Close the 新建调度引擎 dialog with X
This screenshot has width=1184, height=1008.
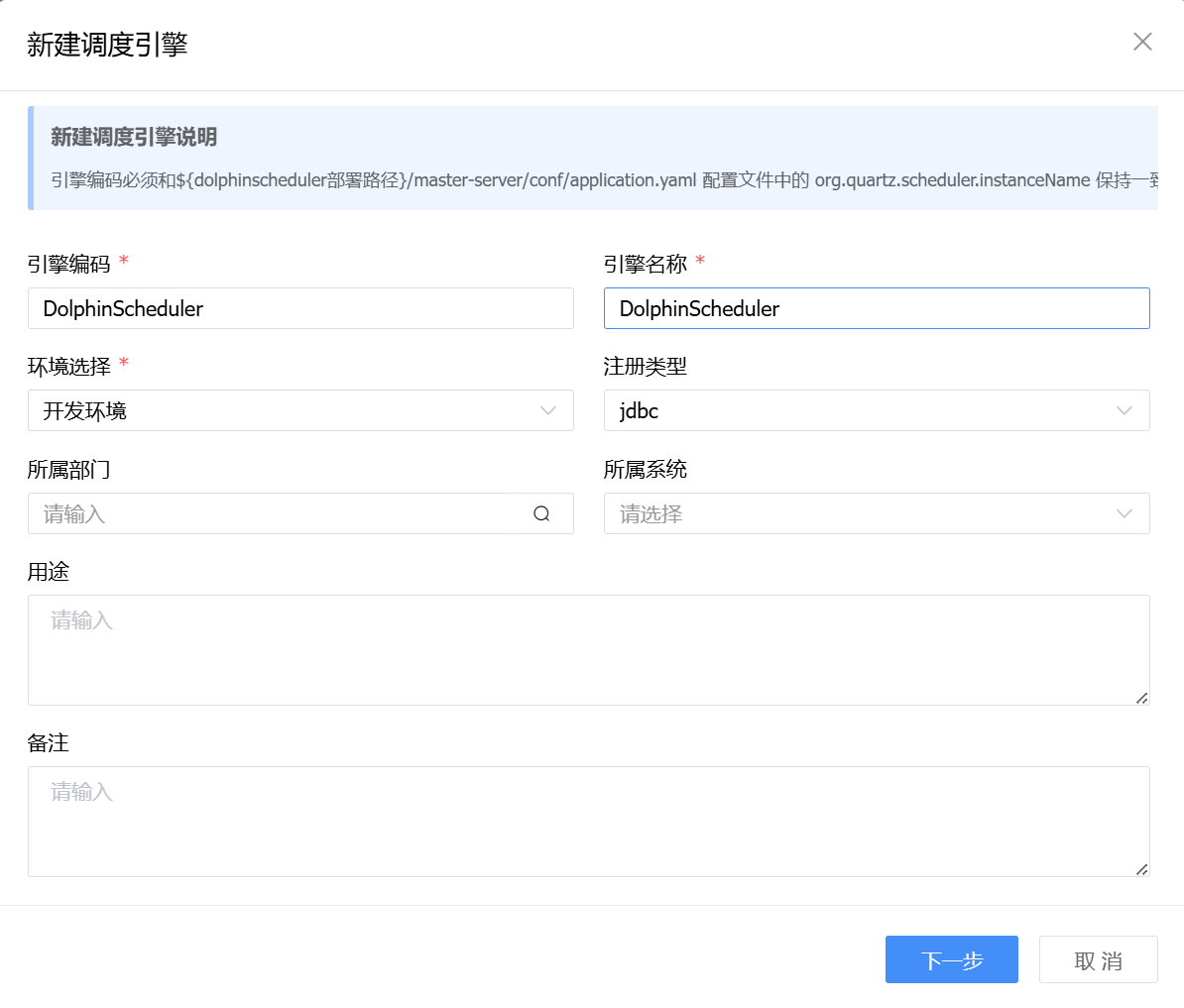[1142, 42]
